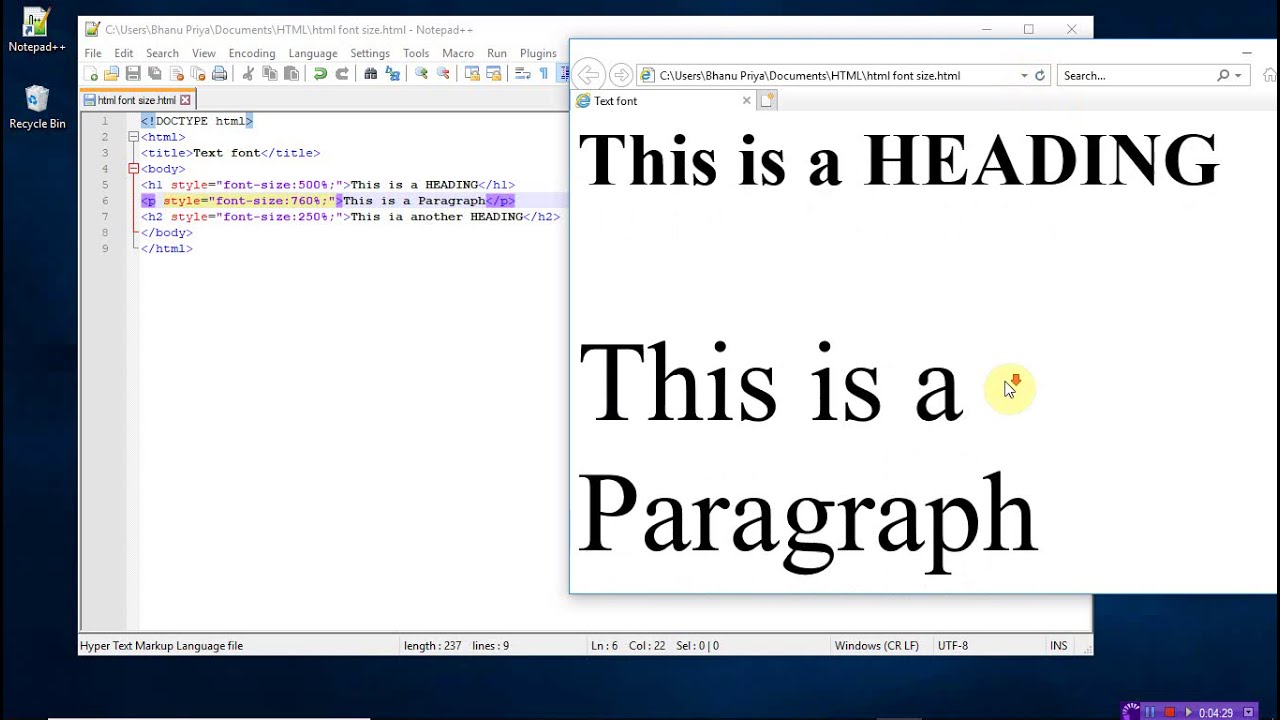Click the Cut scissors icon
This screenshot has height=720, width=1280.
click(x=248, y=74)
